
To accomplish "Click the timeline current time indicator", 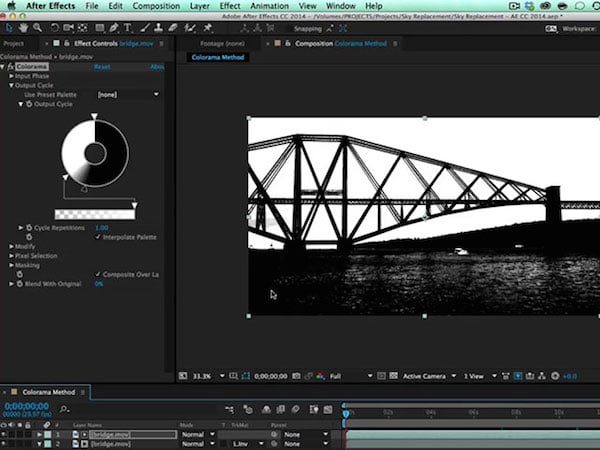I will [x=346, y=414].
